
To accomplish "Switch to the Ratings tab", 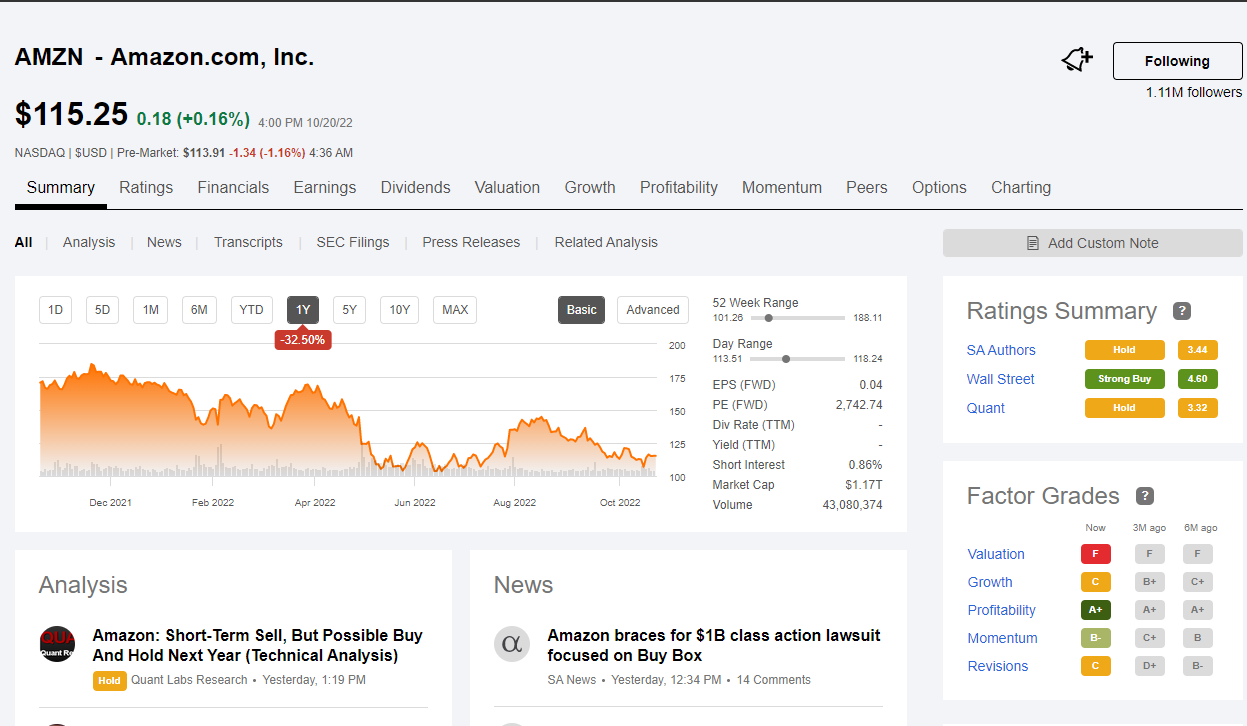I will [146, 187].
